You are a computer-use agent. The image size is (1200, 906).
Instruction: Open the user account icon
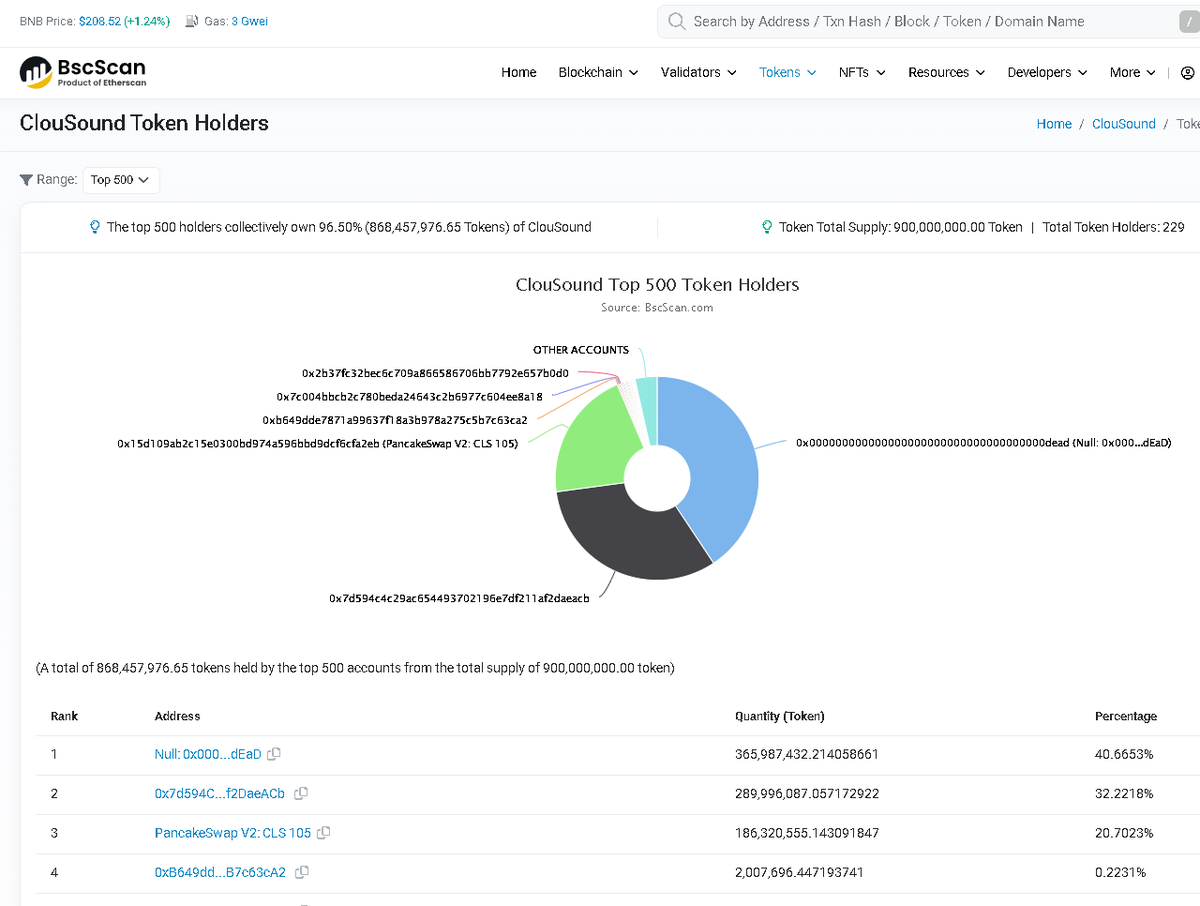[x=1187, y=73]
